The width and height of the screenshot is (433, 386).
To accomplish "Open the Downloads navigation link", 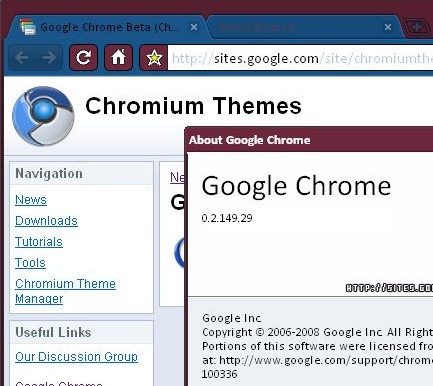I will pyautogui.click(x=46, y=221).
